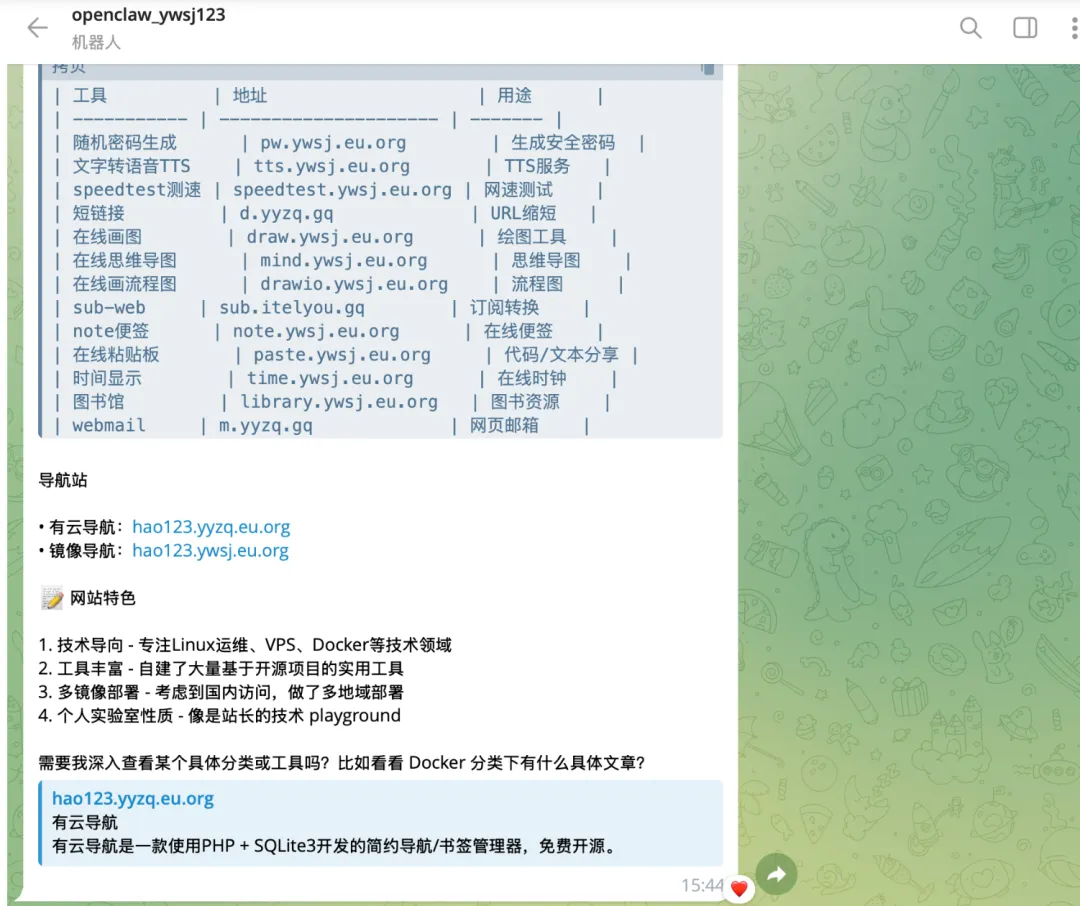Click the webmail tool name
1080x906 pixels.
(x=109, y=425)
